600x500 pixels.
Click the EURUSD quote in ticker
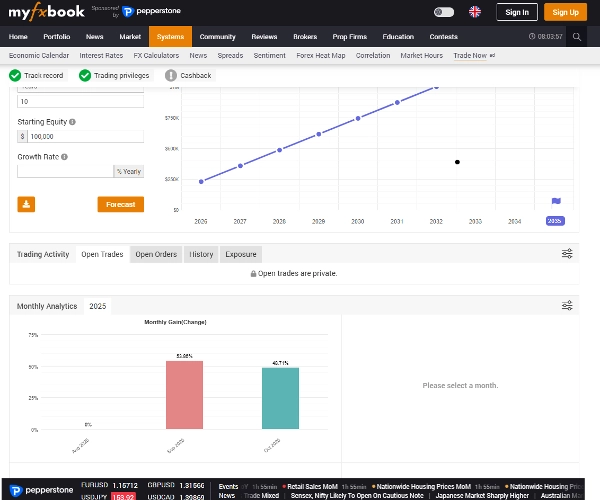(x=109, y=485)
